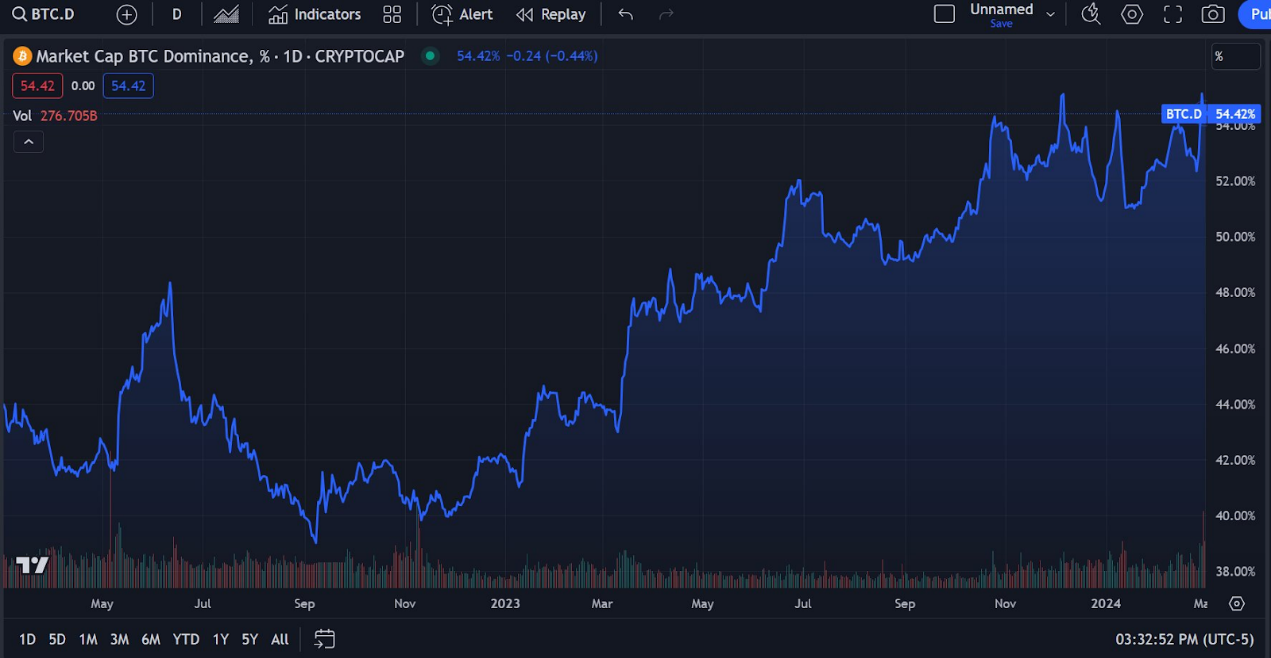
Task: Expand chart type selector
Action: point(226,14)
